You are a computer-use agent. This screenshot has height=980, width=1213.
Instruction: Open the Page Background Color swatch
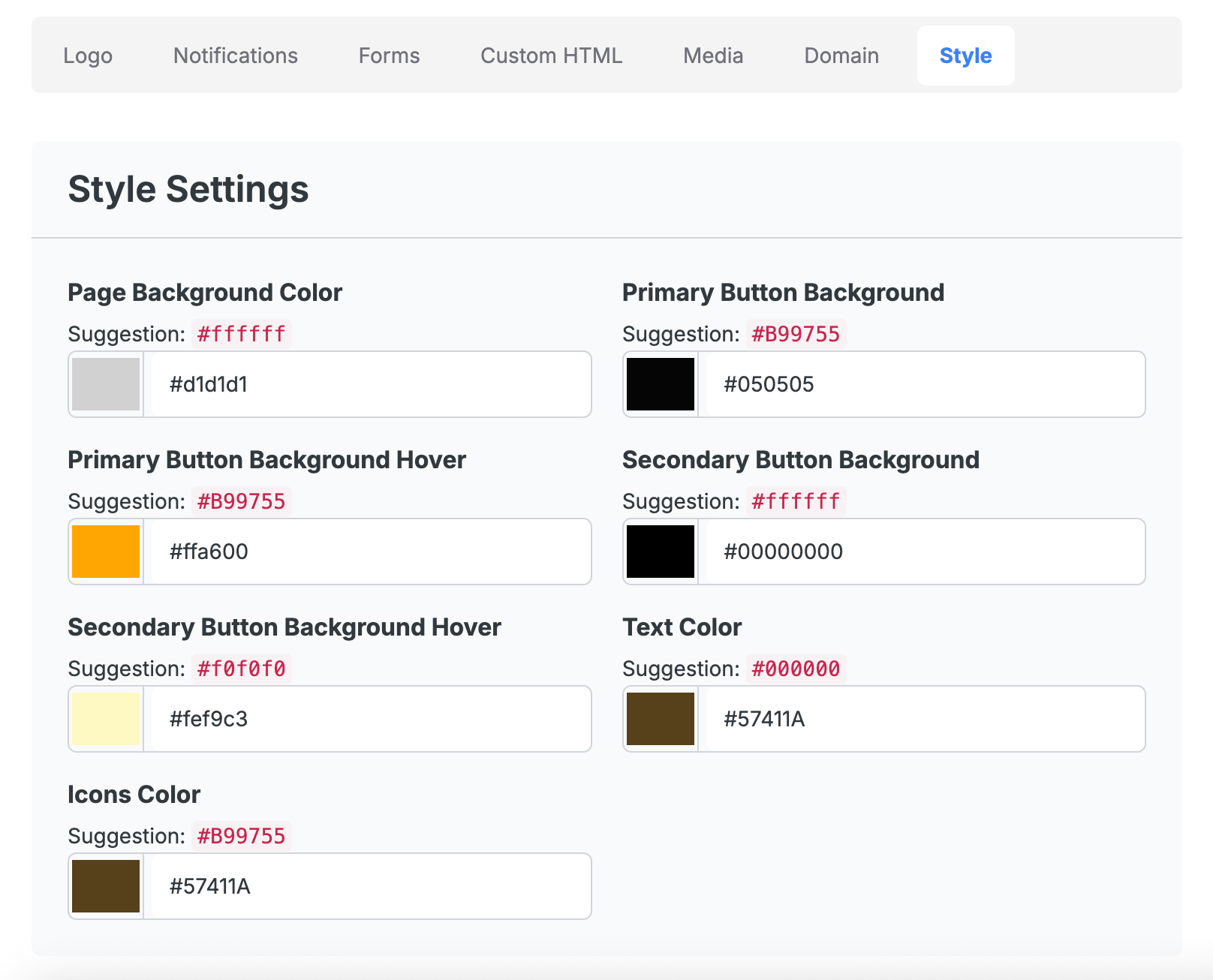(106, 384)
